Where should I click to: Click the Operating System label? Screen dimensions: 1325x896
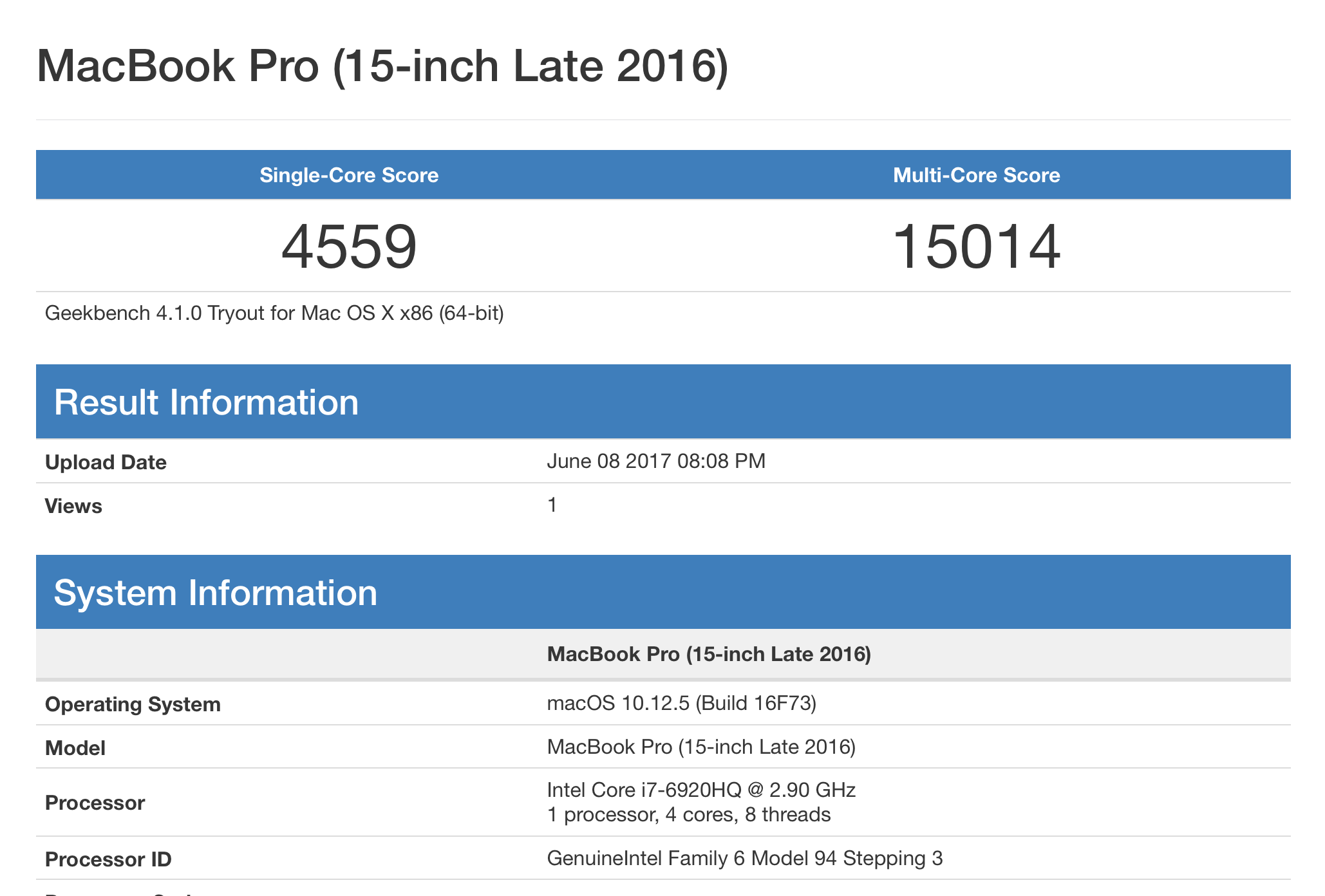tap(133, 704)
